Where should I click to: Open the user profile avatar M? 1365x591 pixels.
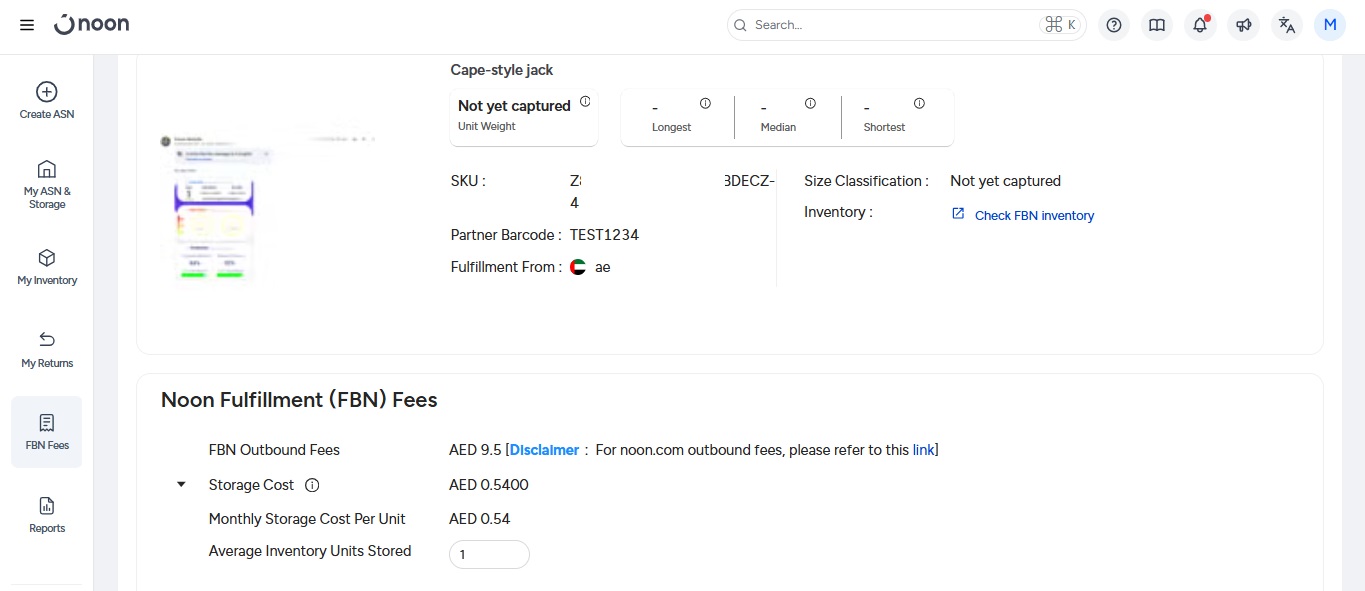click(x=1329, y=25)
